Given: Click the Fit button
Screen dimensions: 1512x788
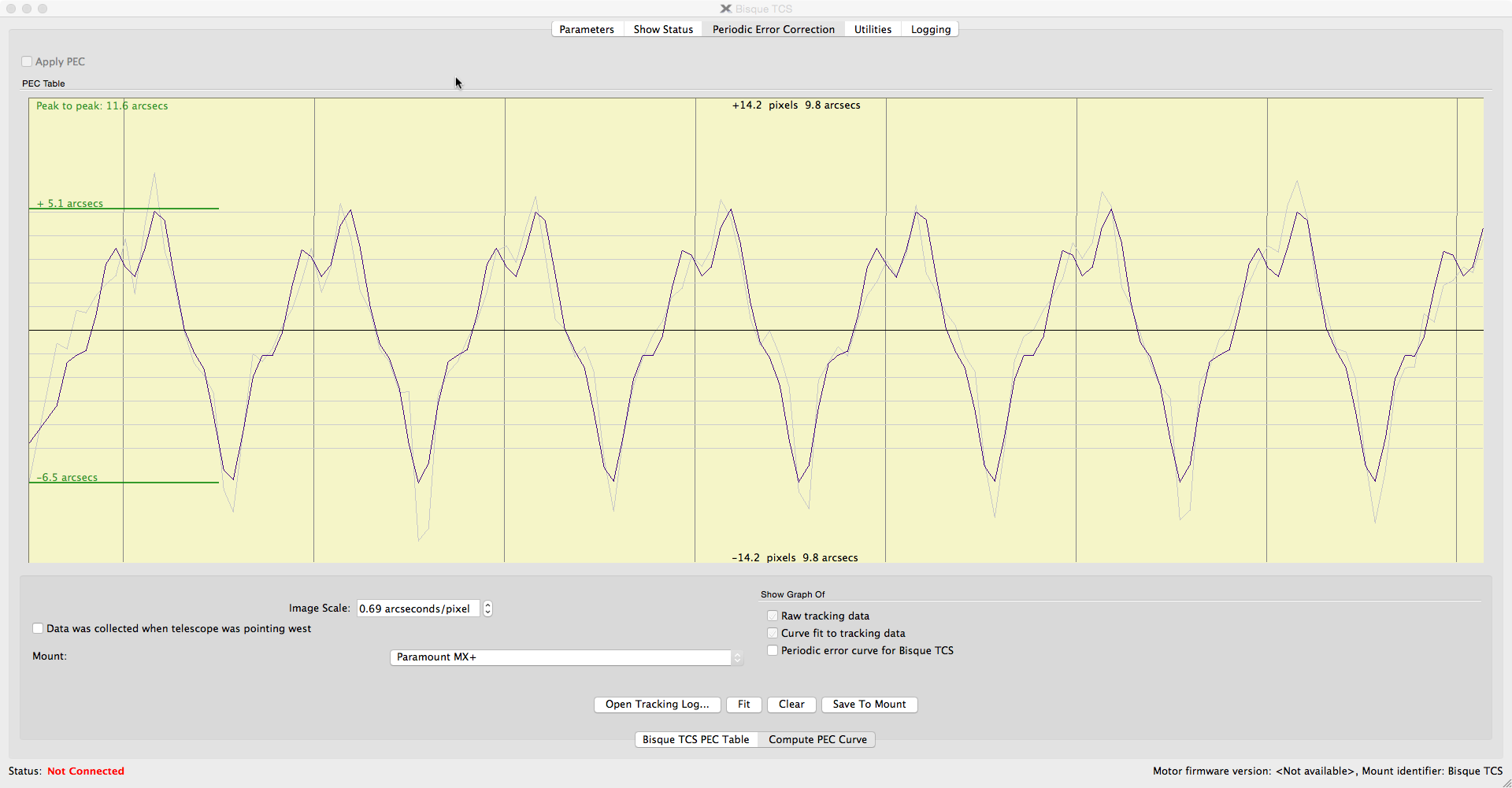Looking at the screenshot, I should click(743, 705).
